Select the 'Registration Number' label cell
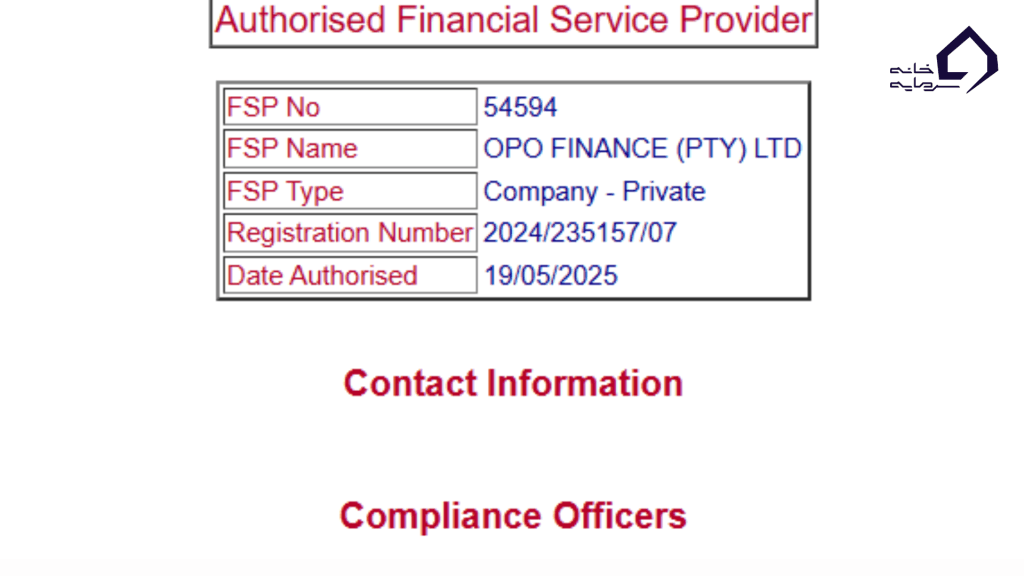This screenshot has width=1024, height=576. (x=350, y=233)
